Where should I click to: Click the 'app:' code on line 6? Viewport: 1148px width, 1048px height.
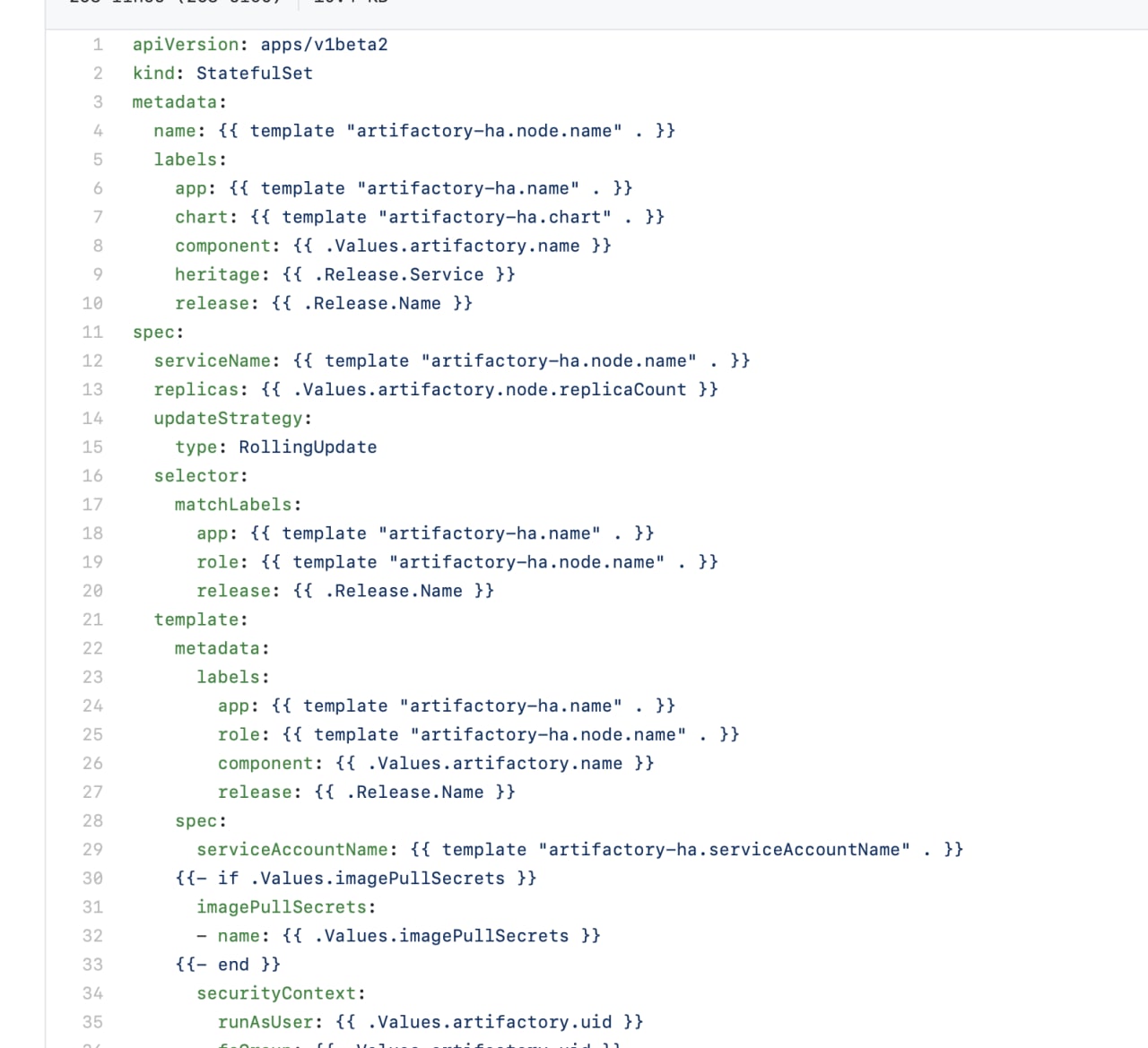(404, 188)
